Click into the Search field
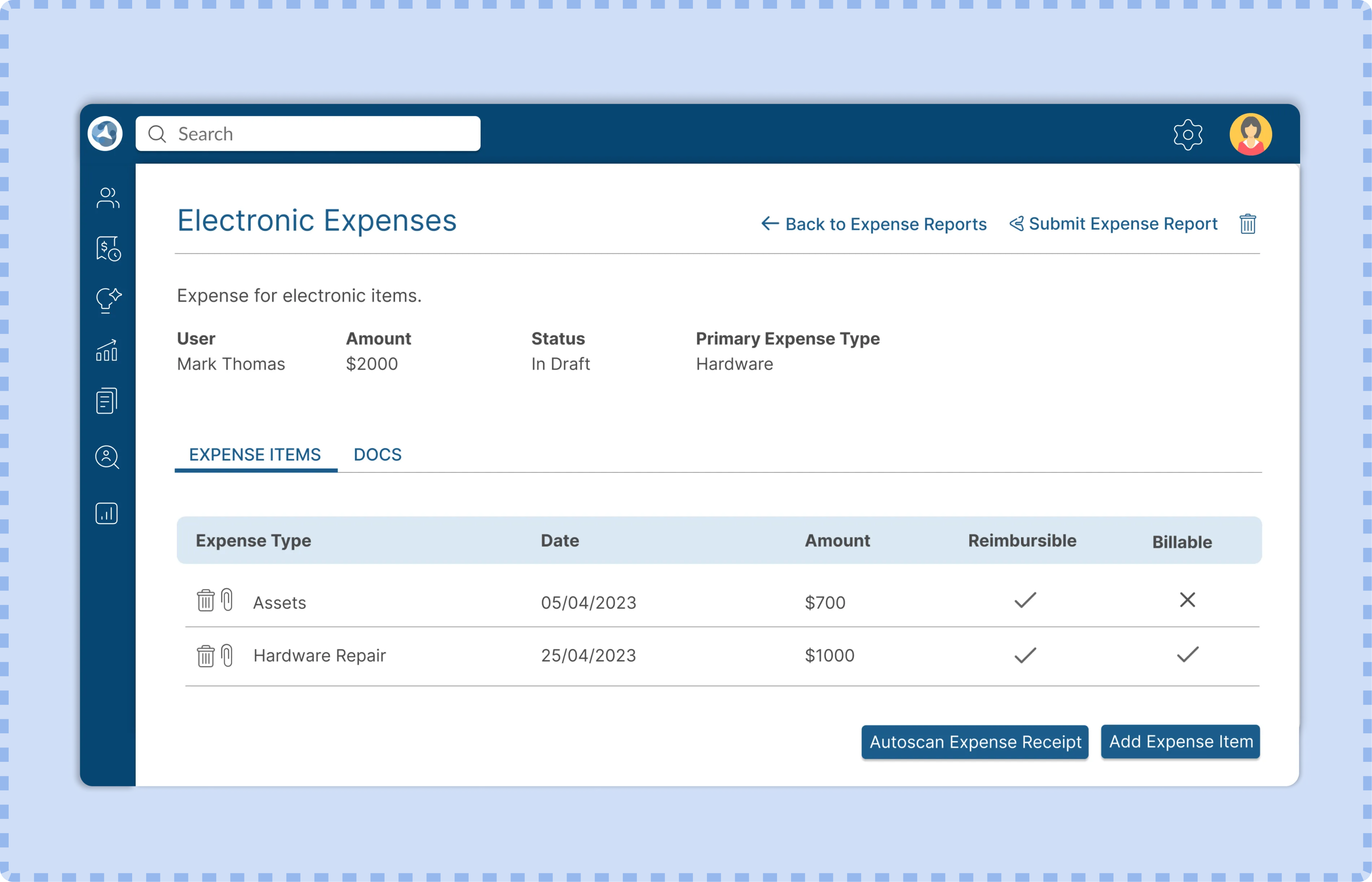This screenshot has width=1372, height=882. click(x=308, y=134)
